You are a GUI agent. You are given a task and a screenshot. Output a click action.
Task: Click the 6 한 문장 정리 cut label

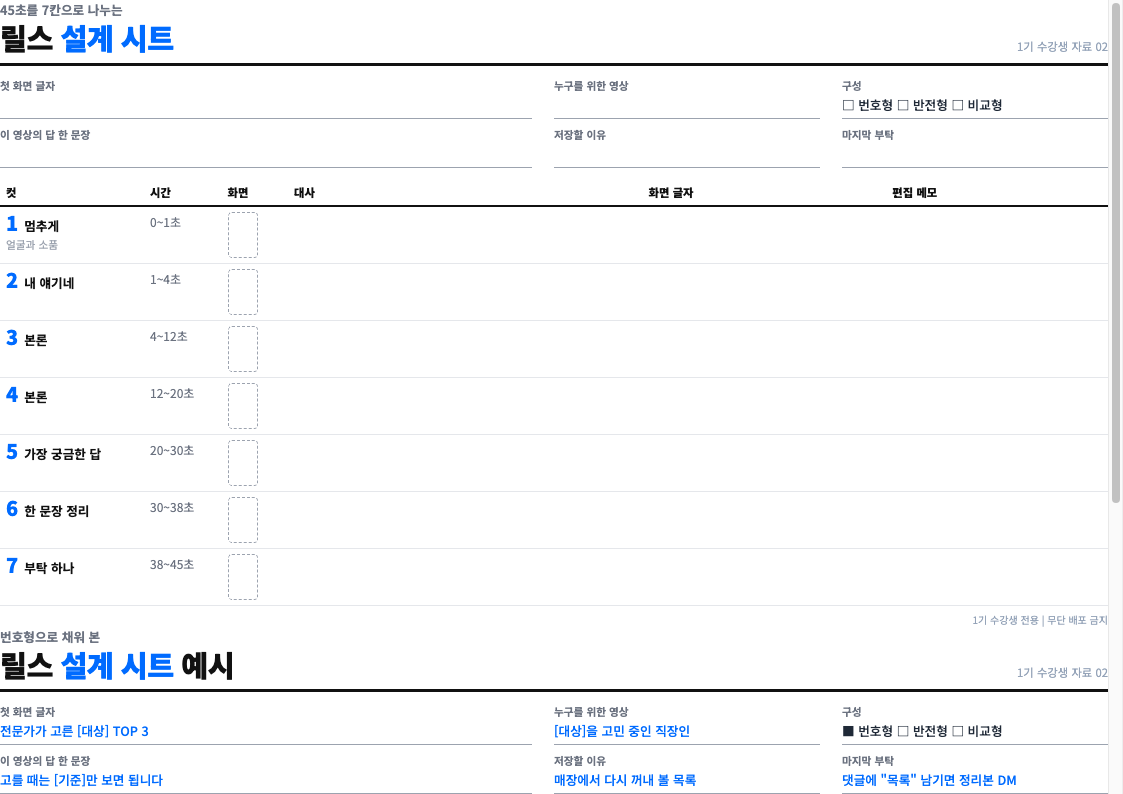click(48, 510)
